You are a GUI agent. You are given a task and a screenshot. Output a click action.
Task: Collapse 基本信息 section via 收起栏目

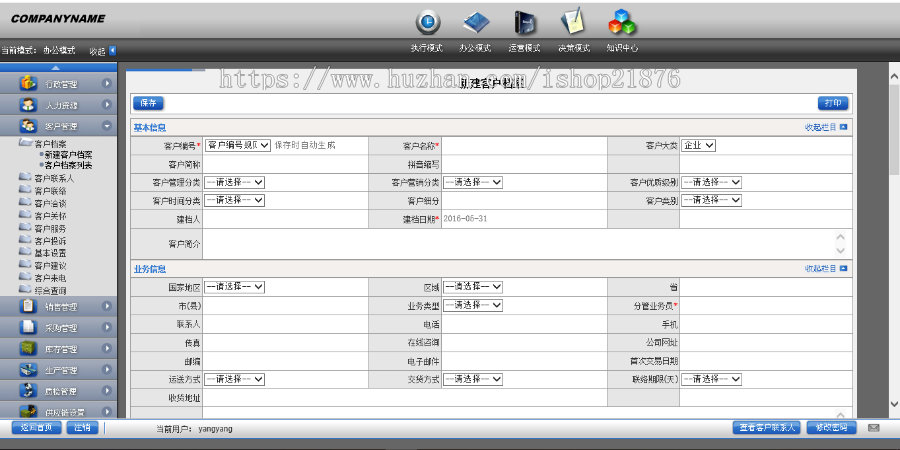tap(826, 127)
